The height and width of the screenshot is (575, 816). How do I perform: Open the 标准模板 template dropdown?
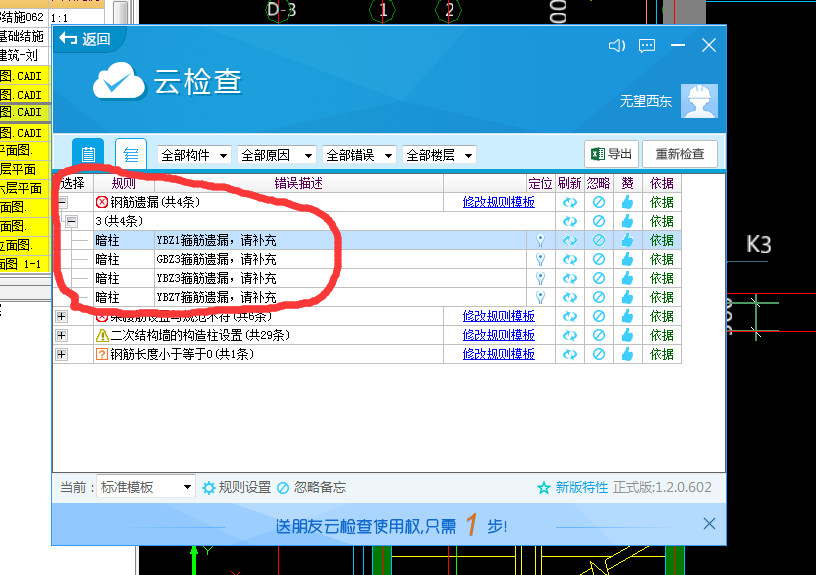point(146,487)
